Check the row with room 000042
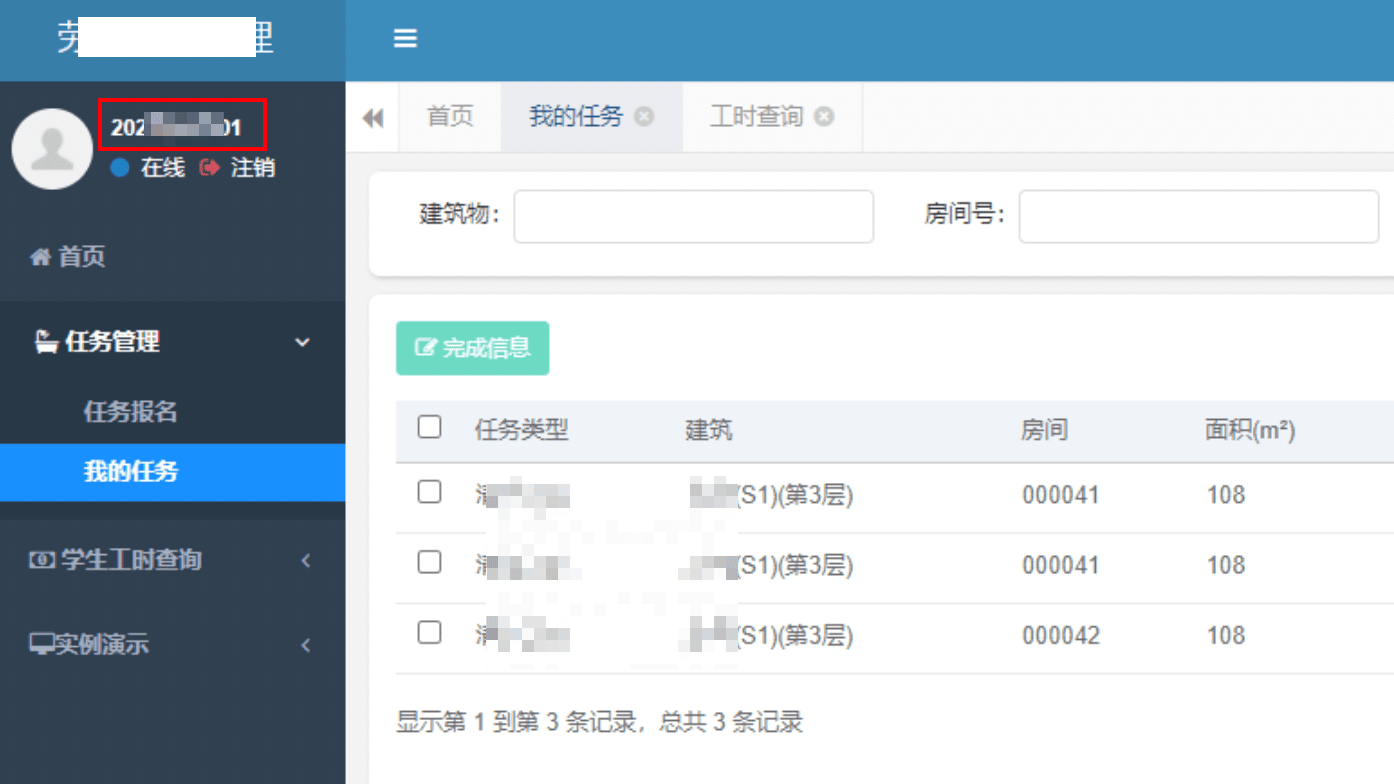Image resolution: width=1394 pixels, height=784 pixels. pyautogui.click(x=429, y=632)
